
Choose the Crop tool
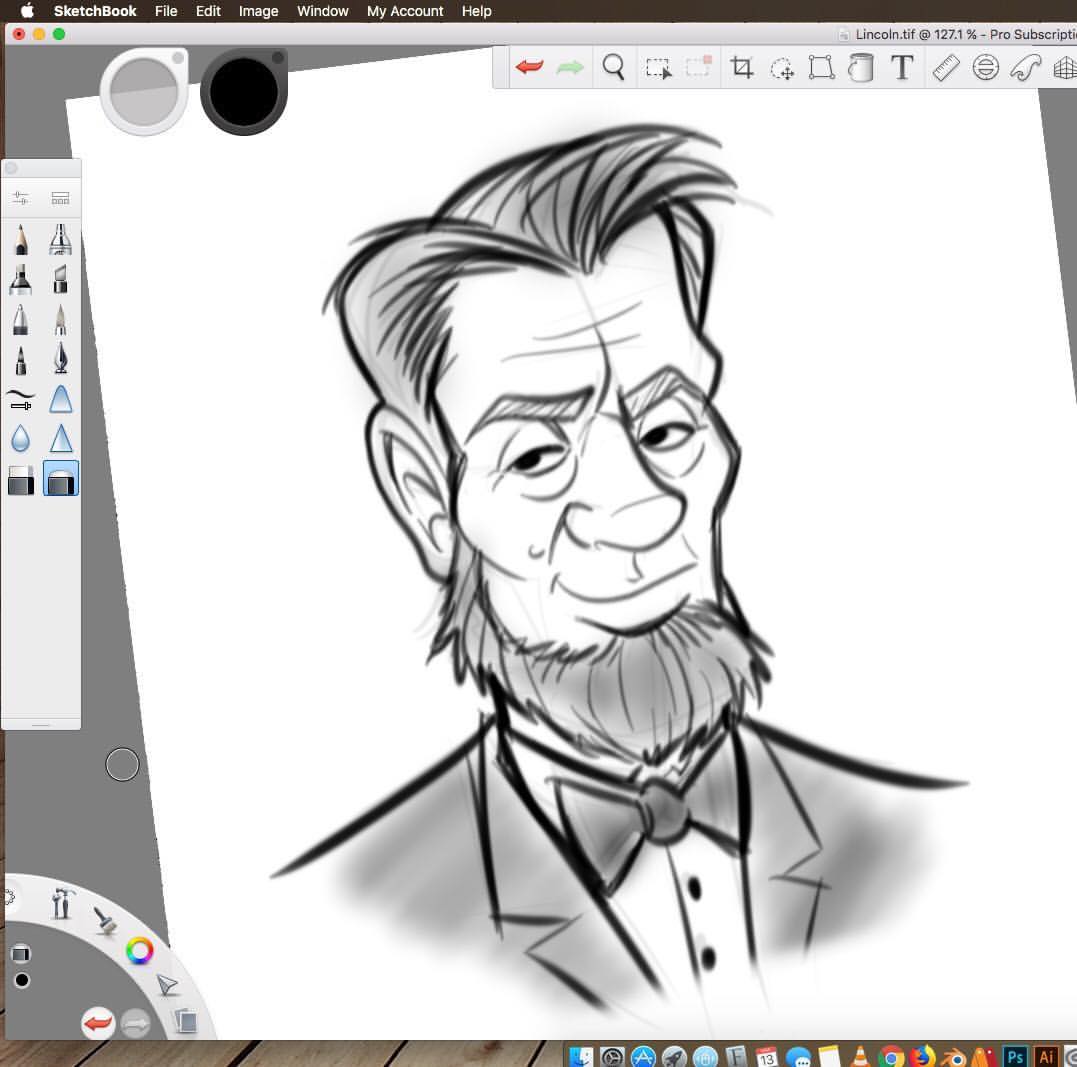(742, 67)
